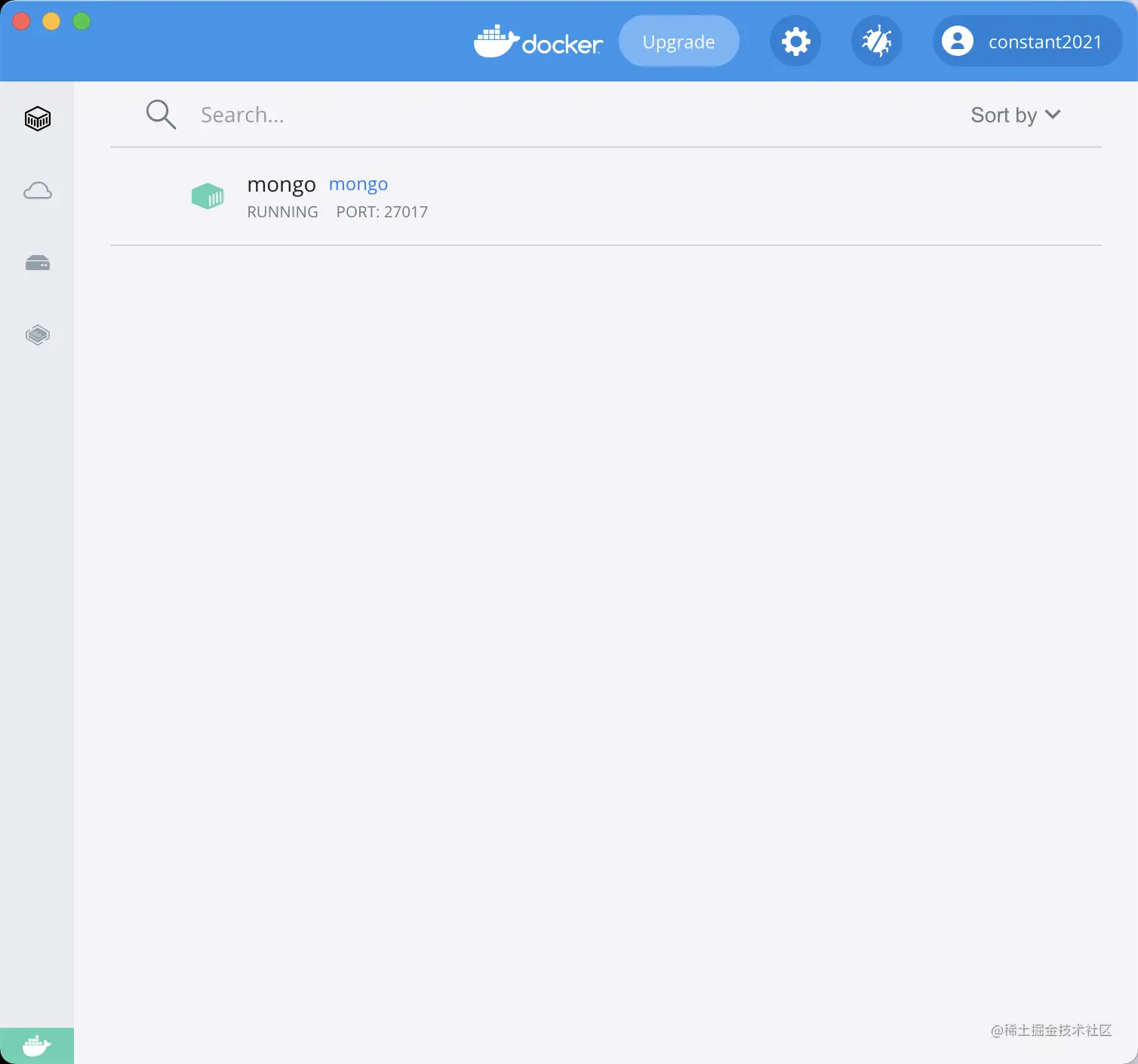Click the Upgrade button

tap(678, 41)
